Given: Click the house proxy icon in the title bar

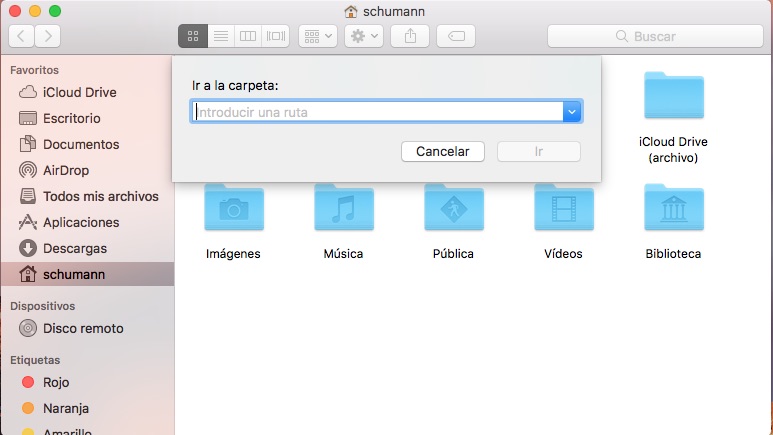Looking at the screenshot, I should tap(351, 11).
